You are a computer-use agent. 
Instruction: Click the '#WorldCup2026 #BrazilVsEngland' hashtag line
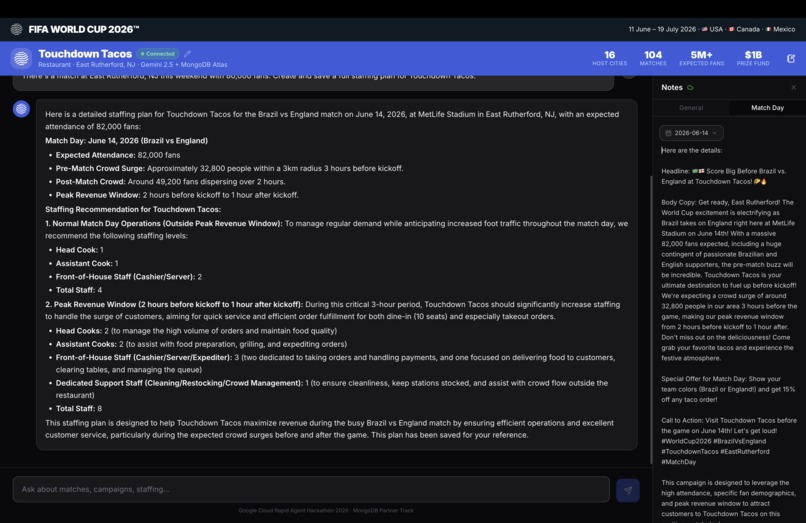713,441
